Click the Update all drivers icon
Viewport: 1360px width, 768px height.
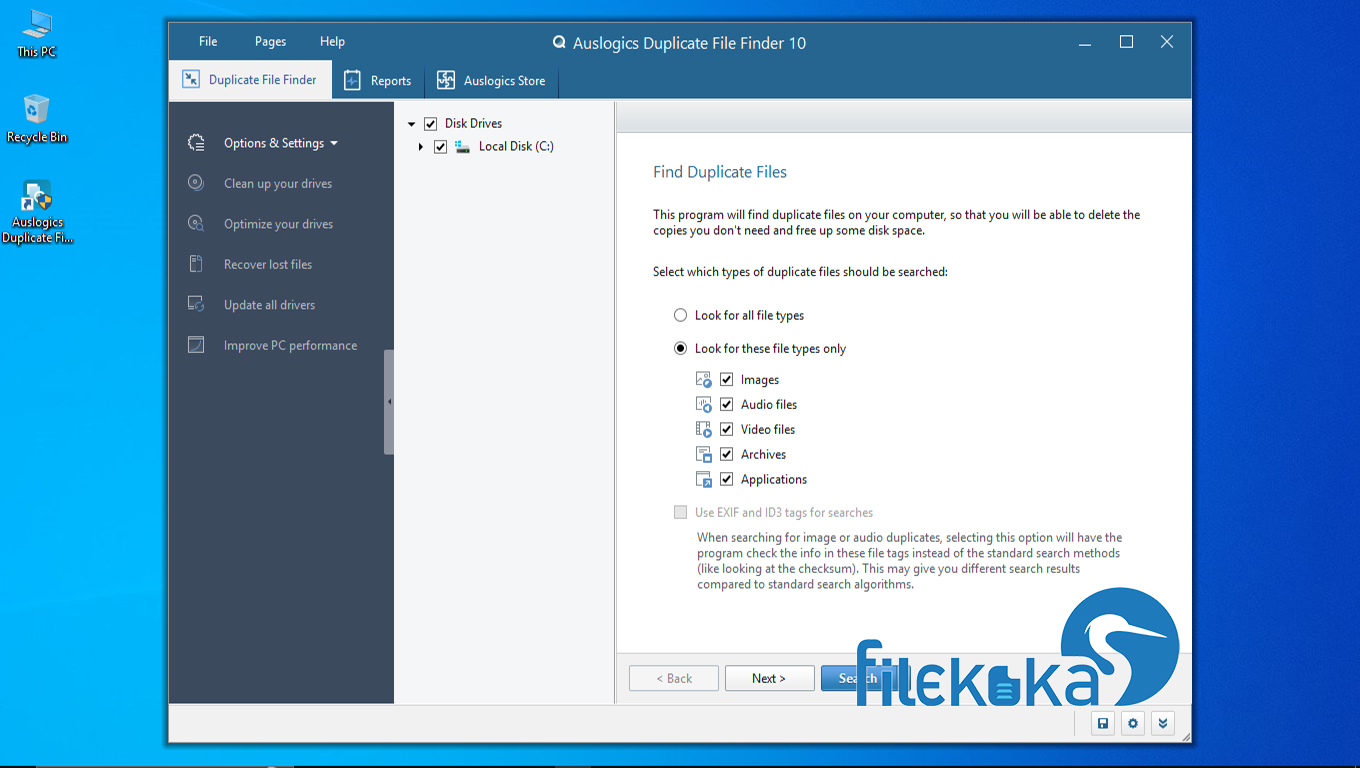click(x=196, y=304)
